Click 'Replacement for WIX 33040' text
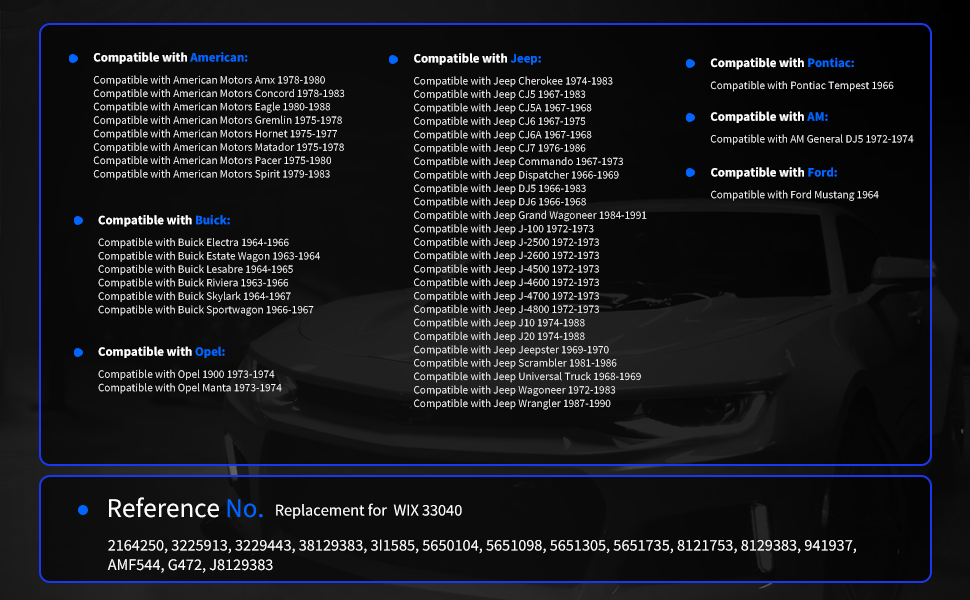This screenshot has height=600, width=970. pyautogui.click(x=368, y=510)
